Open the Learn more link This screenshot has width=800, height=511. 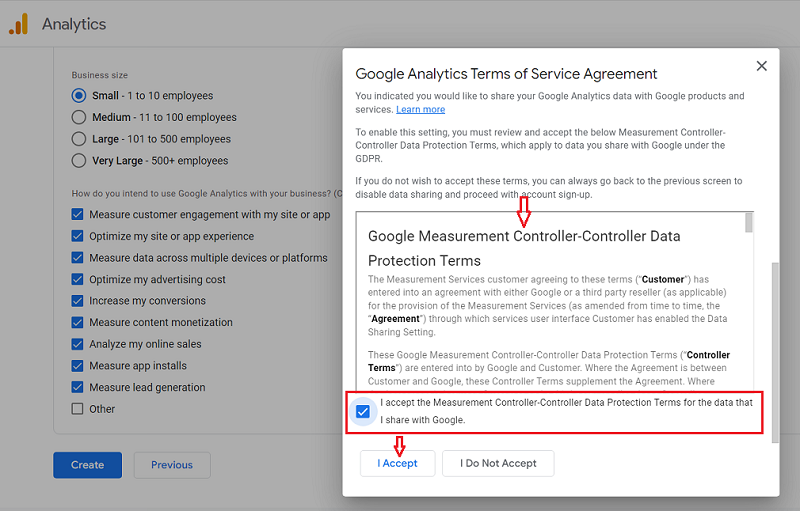pos(420,109)
